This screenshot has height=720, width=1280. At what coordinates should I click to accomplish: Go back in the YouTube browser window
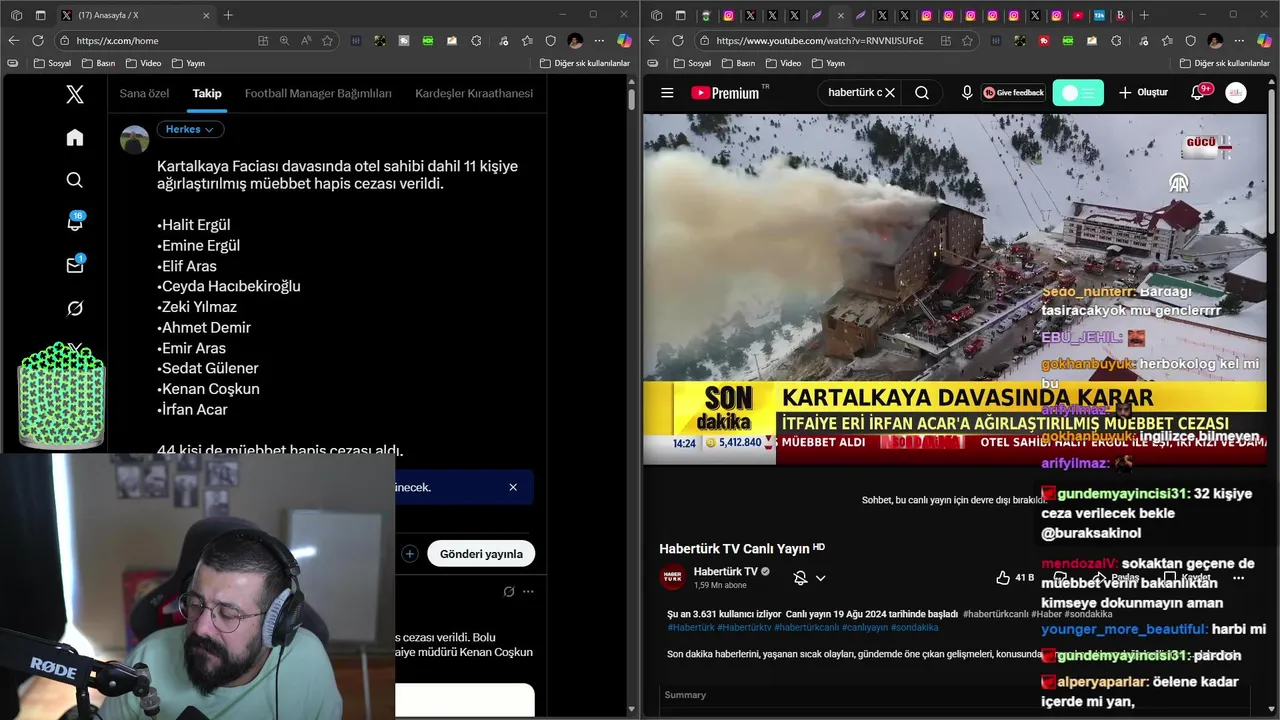click(x=654, y=41)
